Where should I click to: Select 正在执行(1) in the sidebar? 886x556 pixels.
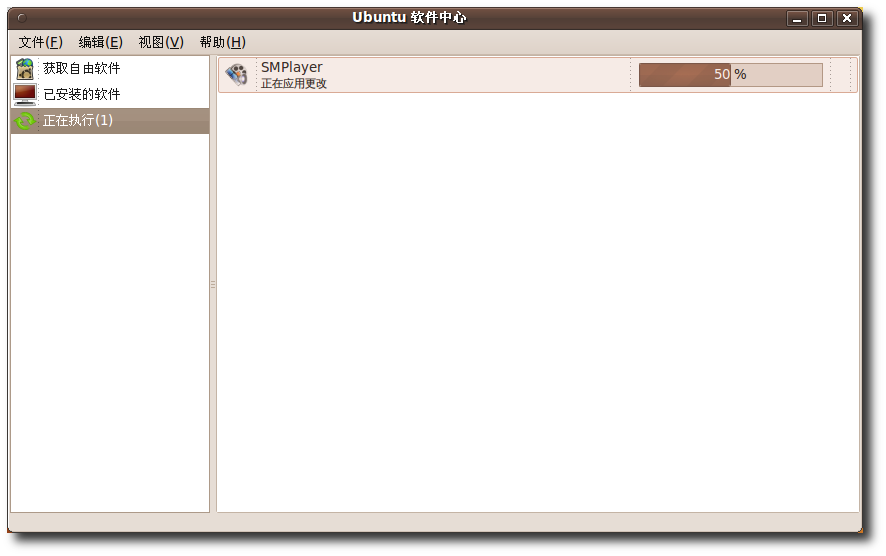pyautogui.click(x=110, y=120)
